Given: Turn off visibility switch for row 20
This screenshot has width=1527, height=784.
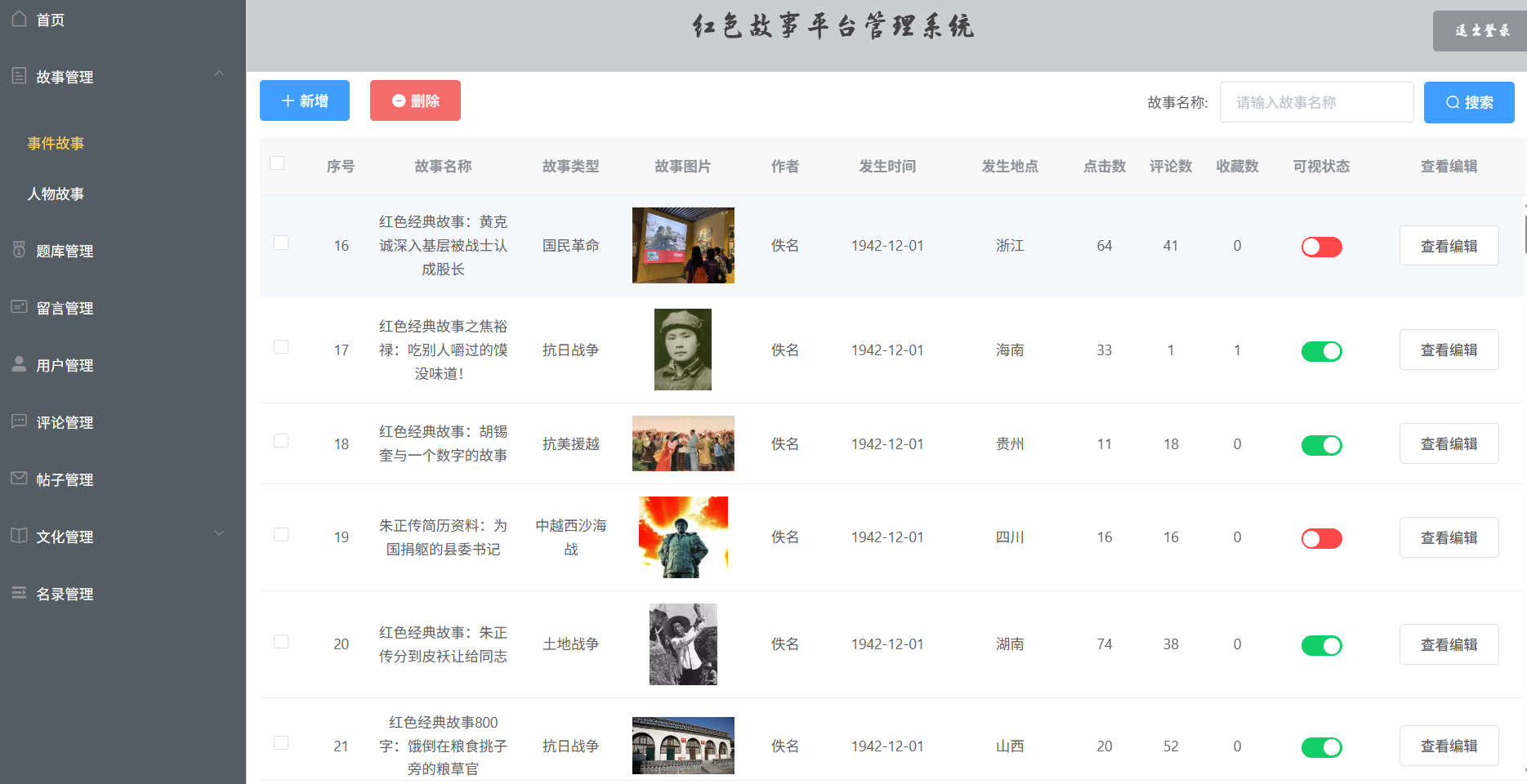Looking at the screenshot, I should (x=1321, y=645).
